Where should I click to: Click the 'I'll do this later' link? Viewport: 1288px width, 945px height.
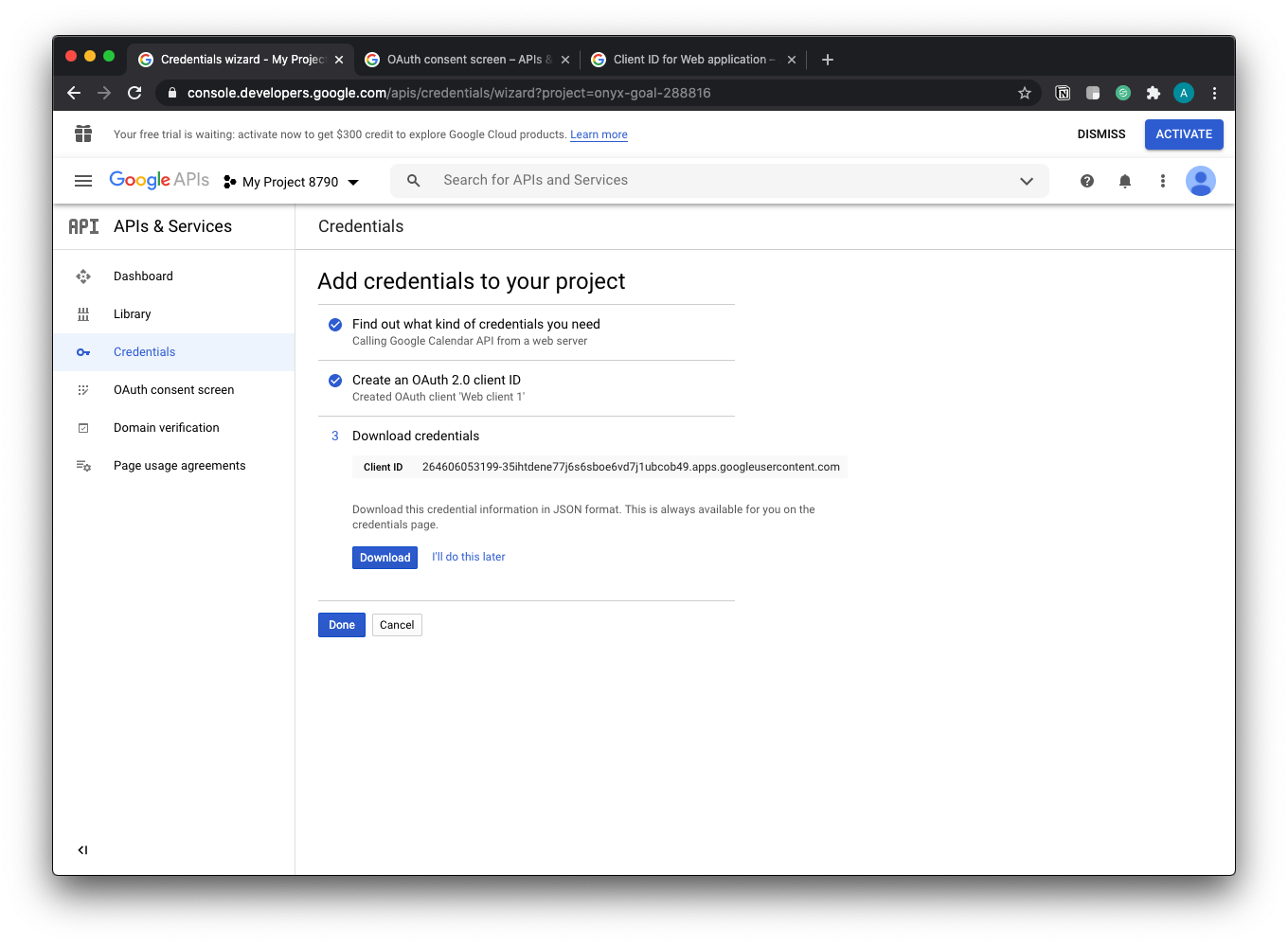(469, 557)
